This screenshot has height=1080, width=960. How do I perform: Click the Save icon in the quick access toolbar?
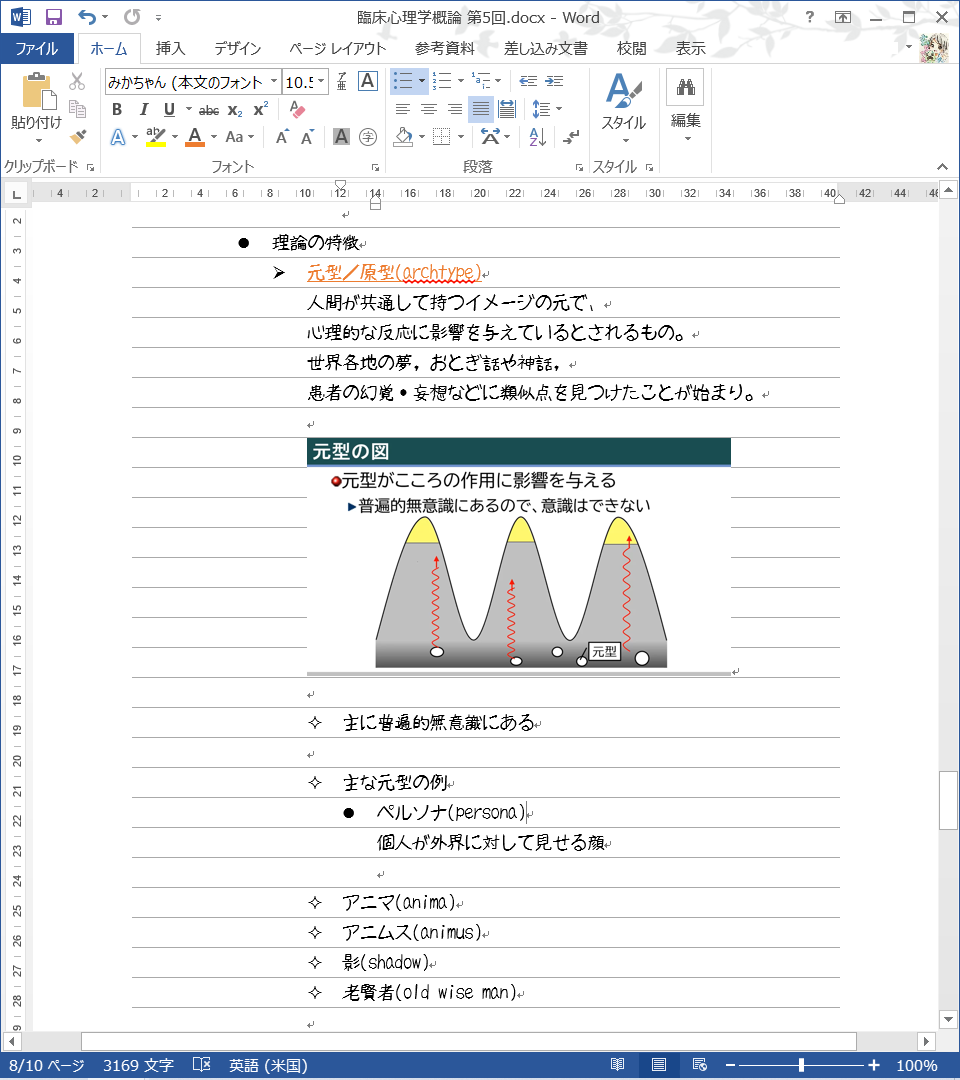click(x=54, y=17)
